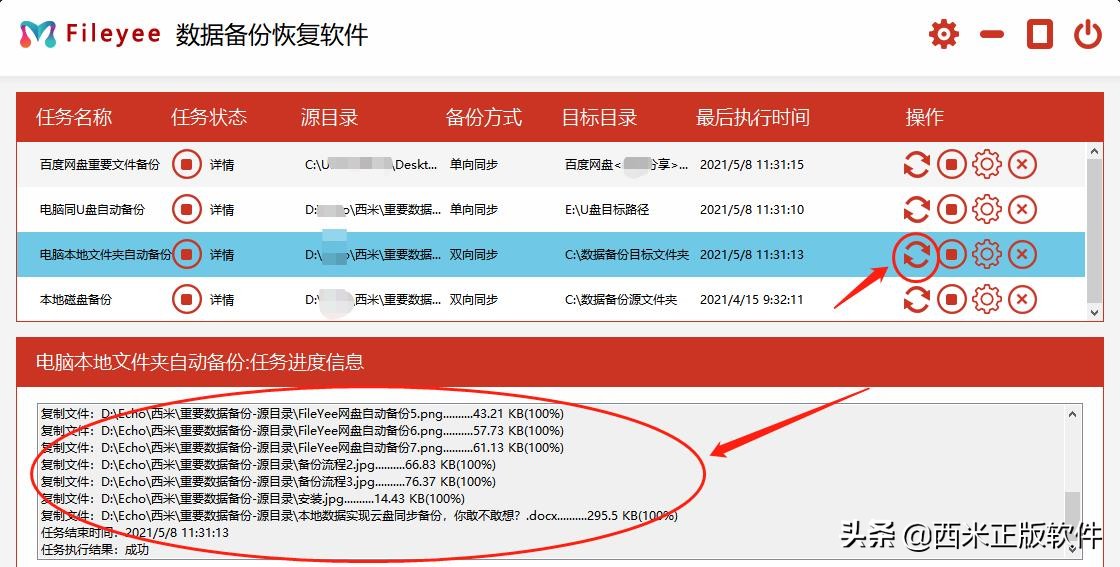Minimize the Fileyee window
1120x567 pixels.
992,34
